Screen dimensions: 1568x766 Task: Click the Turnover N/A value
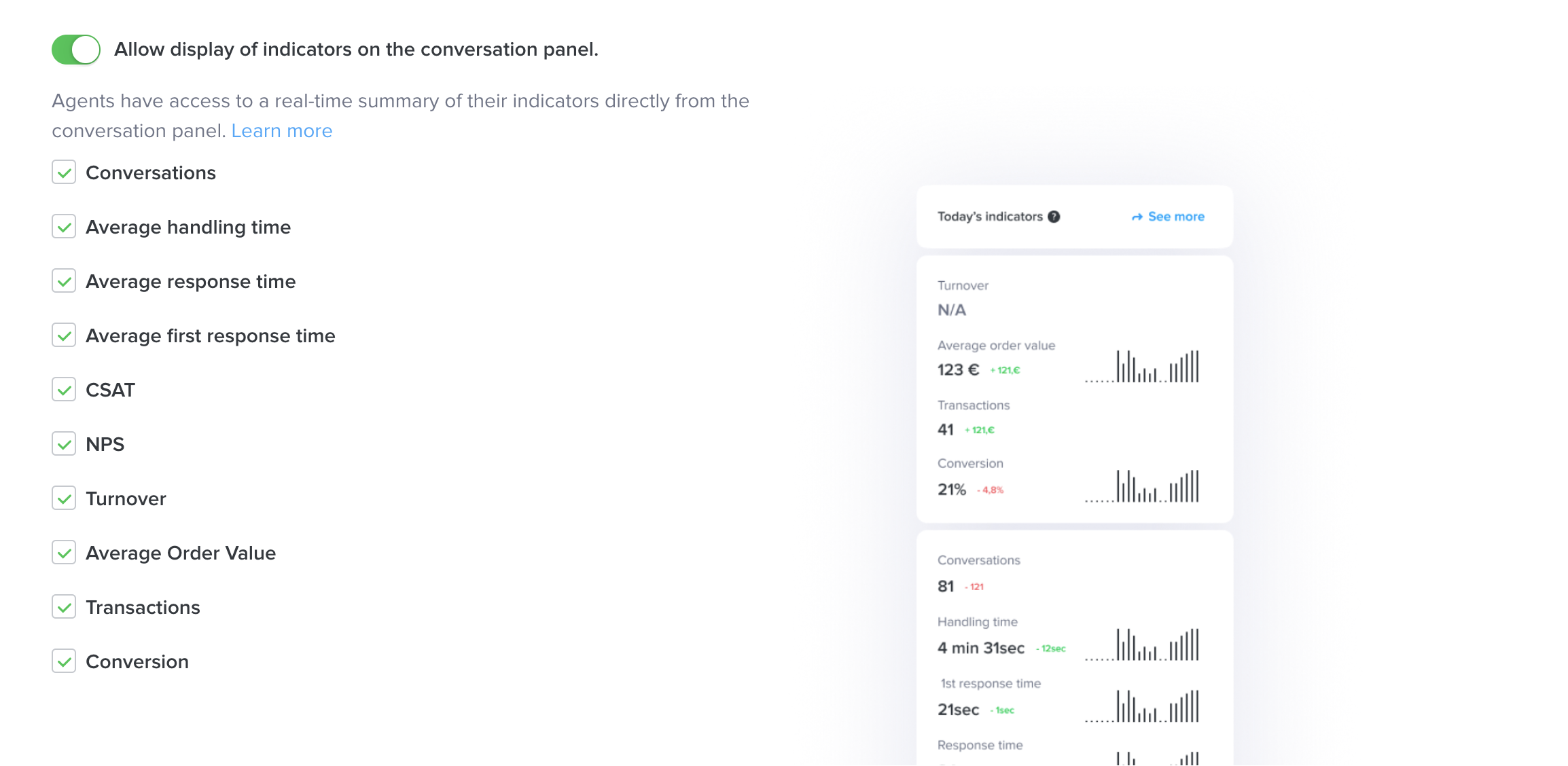(952, 310)
